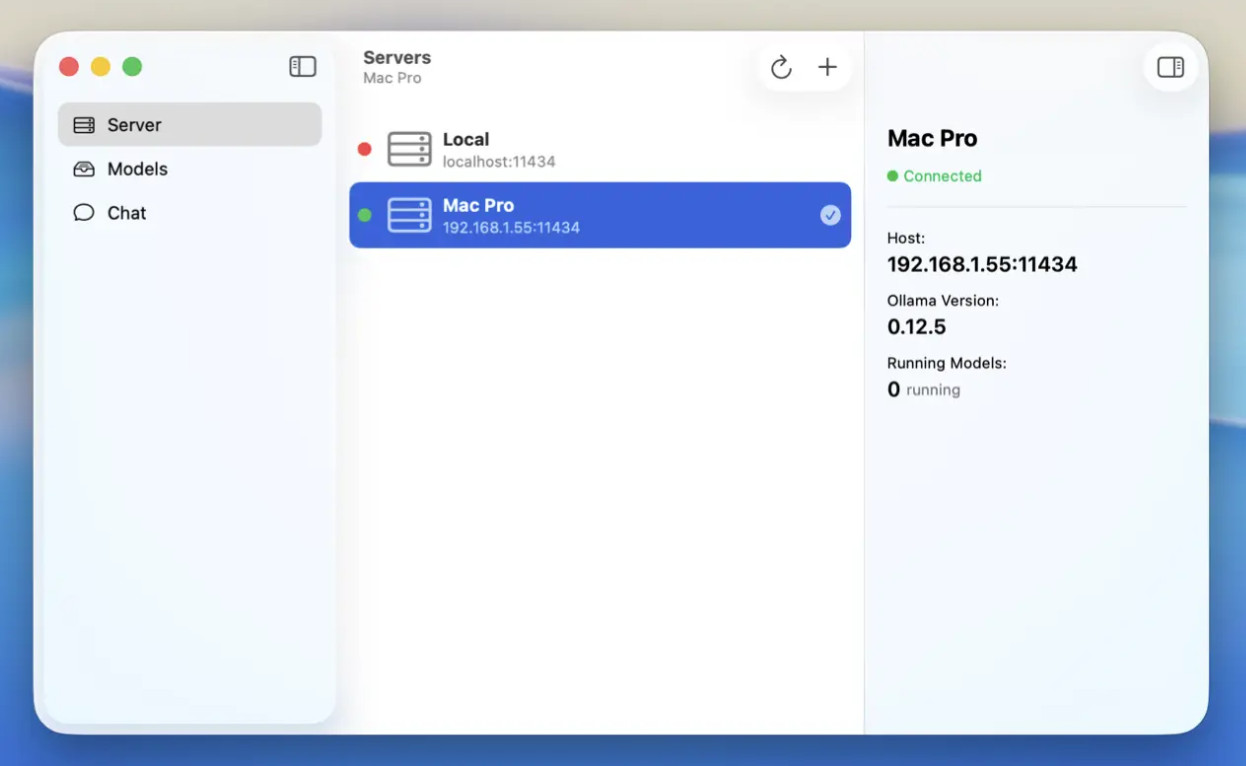Click the Ollama Version value 0.12.5

[916, 327]
